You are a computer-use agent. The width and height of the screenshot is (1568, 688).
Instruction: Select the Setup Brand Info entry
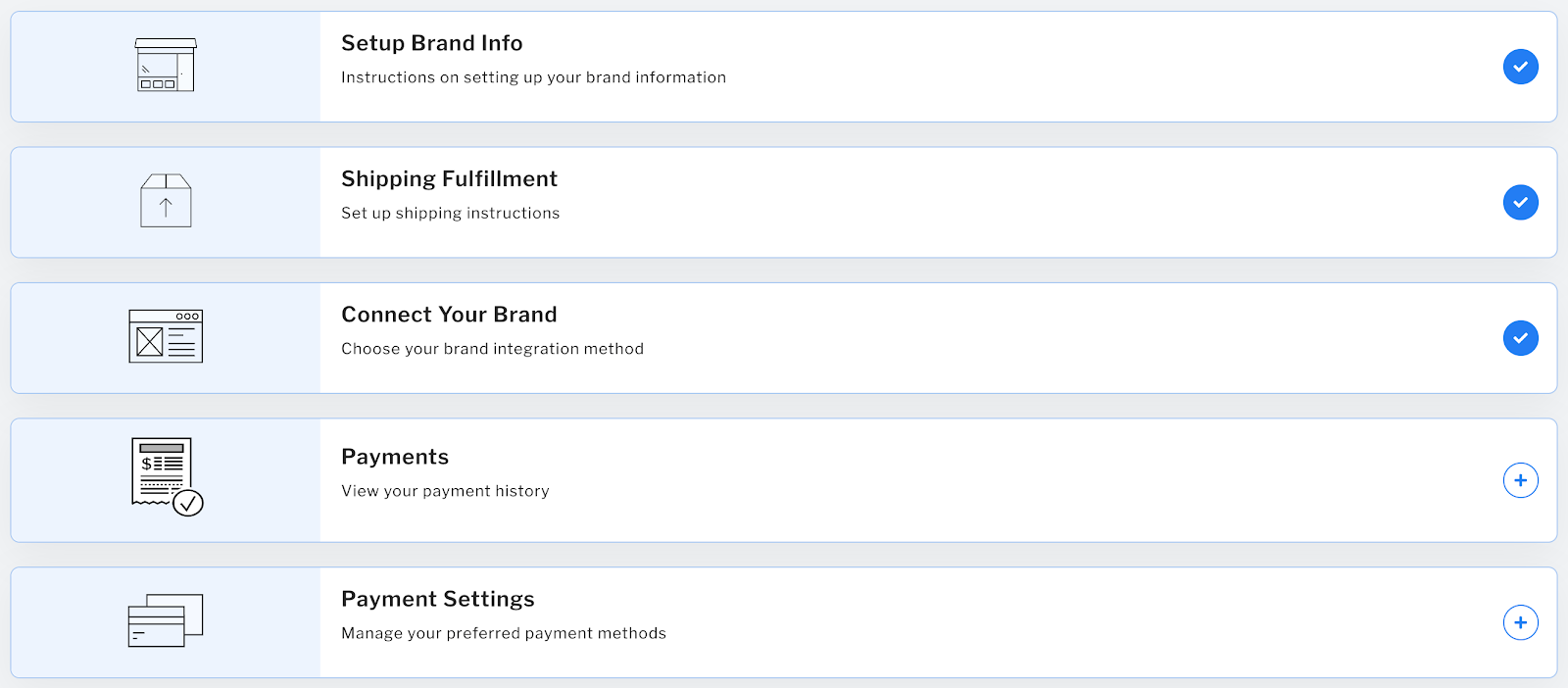784,66
